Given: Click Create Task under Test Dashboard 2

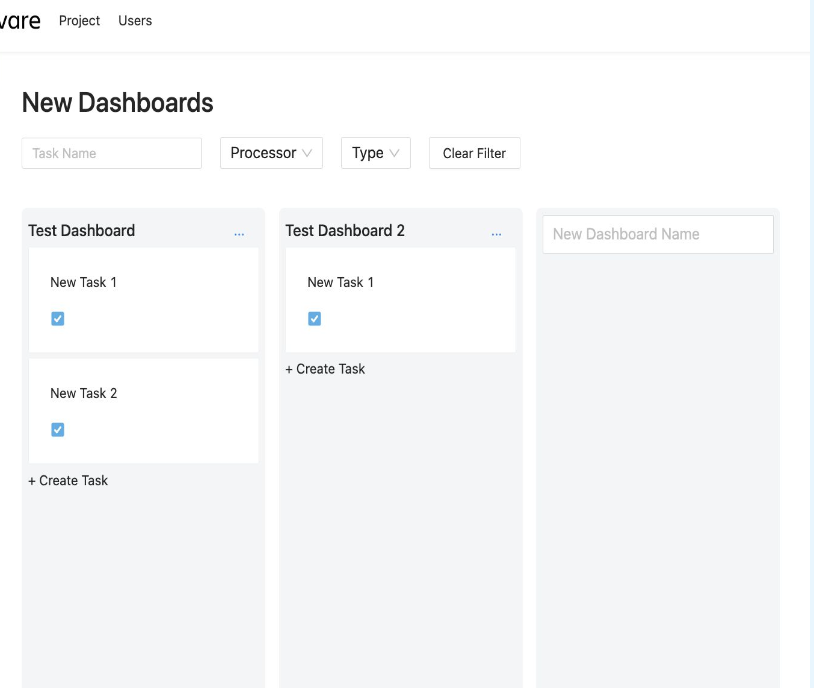Looking at the screenshot, I should (325, 369).
